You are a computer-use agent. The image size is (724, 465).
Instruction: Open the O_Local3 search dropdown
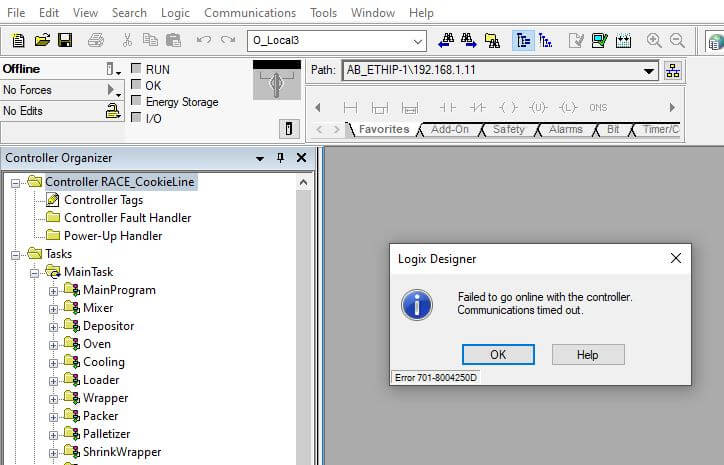click(417, 41)
